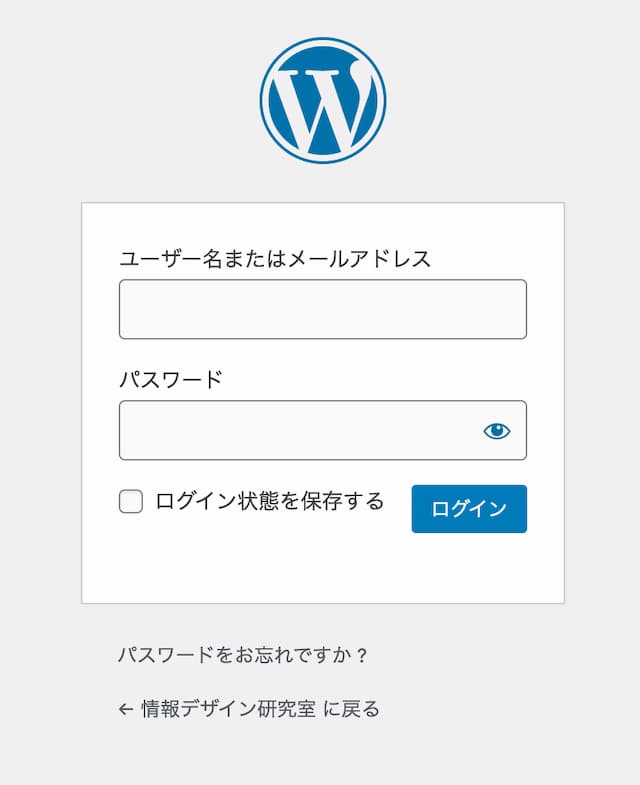This screenshot has height=785, width=640.
Task: Click the ユーザー名またはメールアドレス label text
Action: pos(275,259)
